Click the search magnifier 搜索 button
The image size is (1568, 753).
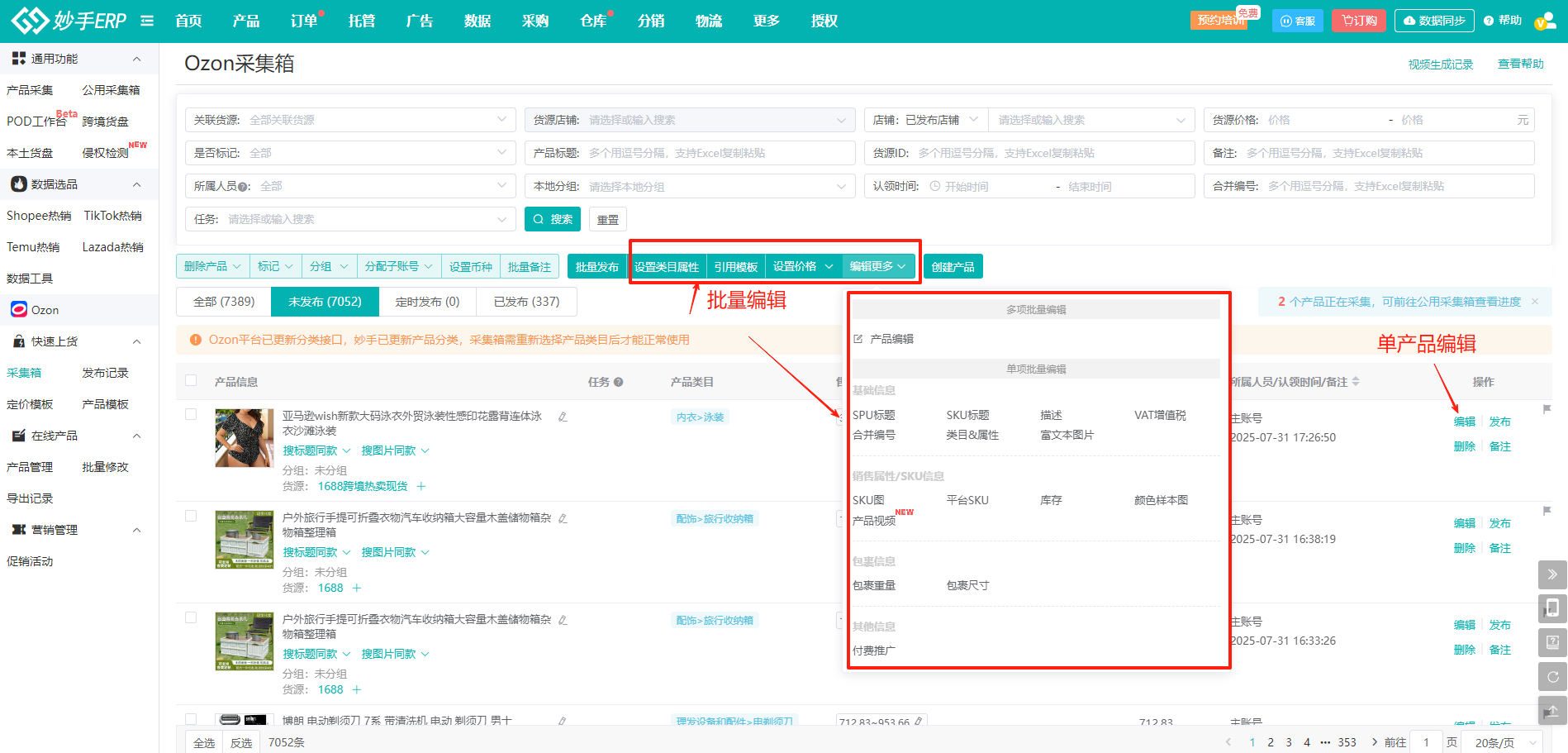click(553, 219)
